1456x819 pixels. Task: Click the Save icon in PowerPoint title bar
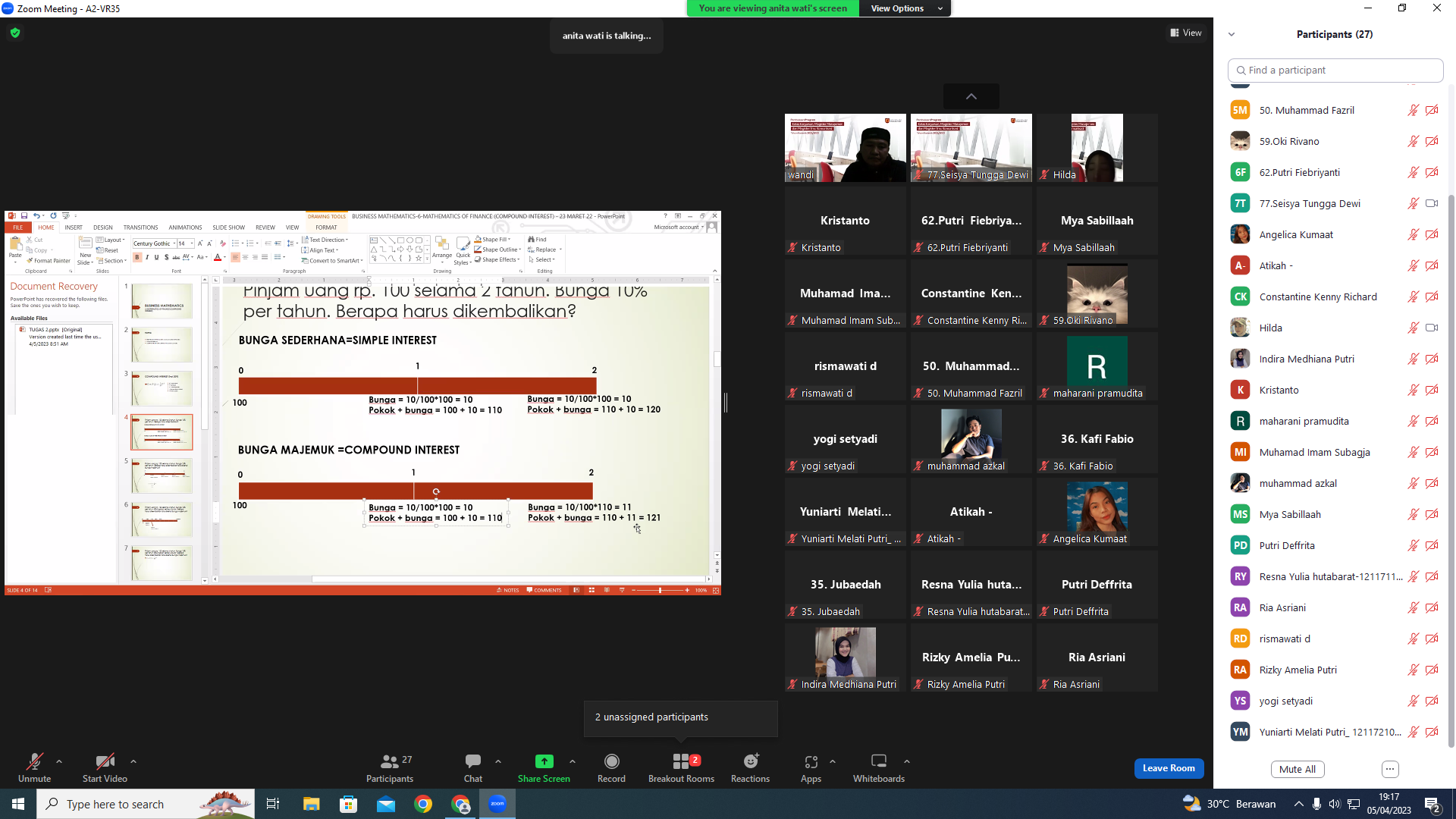pos(24,216)
